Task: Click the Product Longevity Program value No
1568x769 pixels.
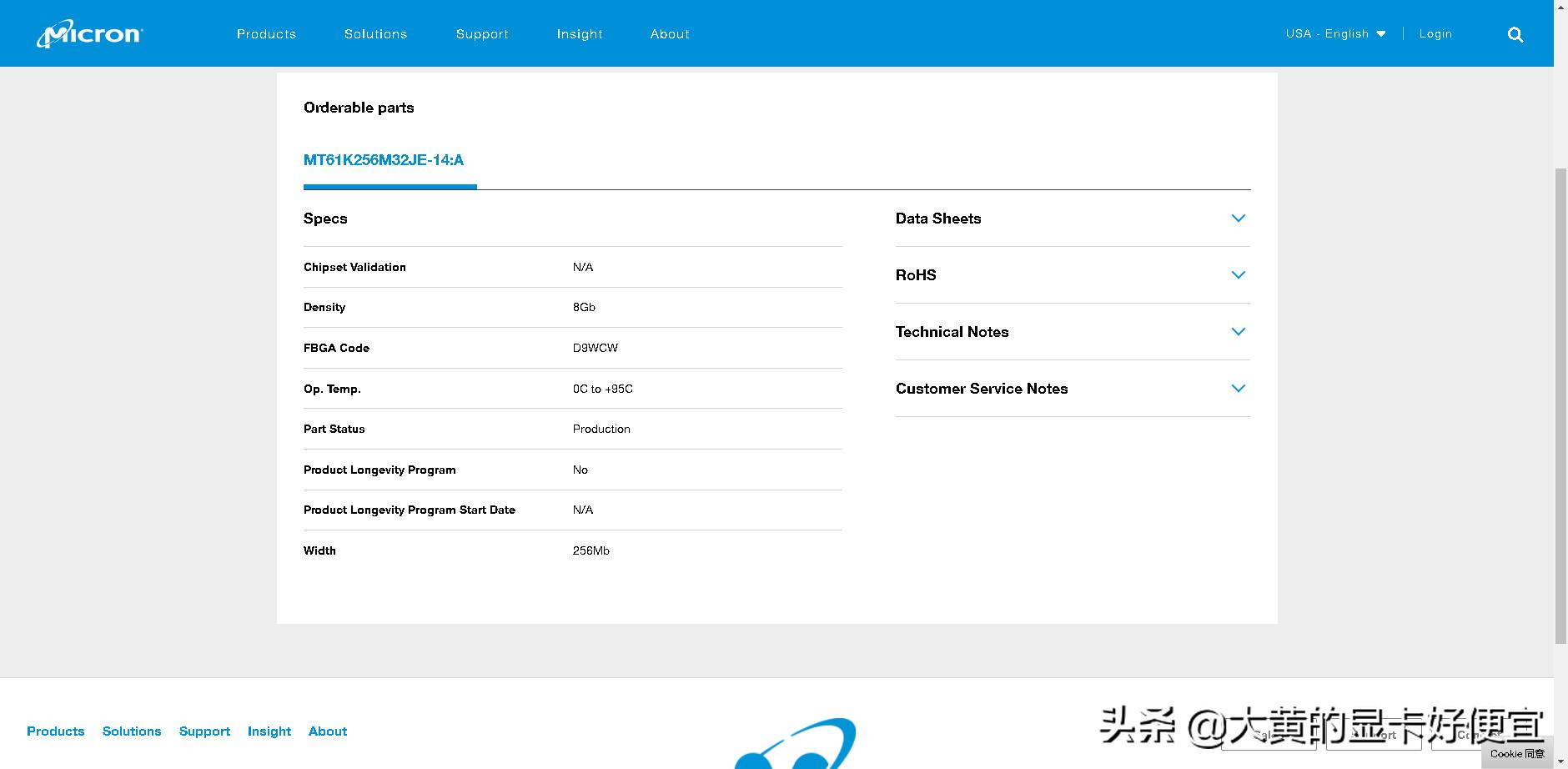Action: (580, 470)
